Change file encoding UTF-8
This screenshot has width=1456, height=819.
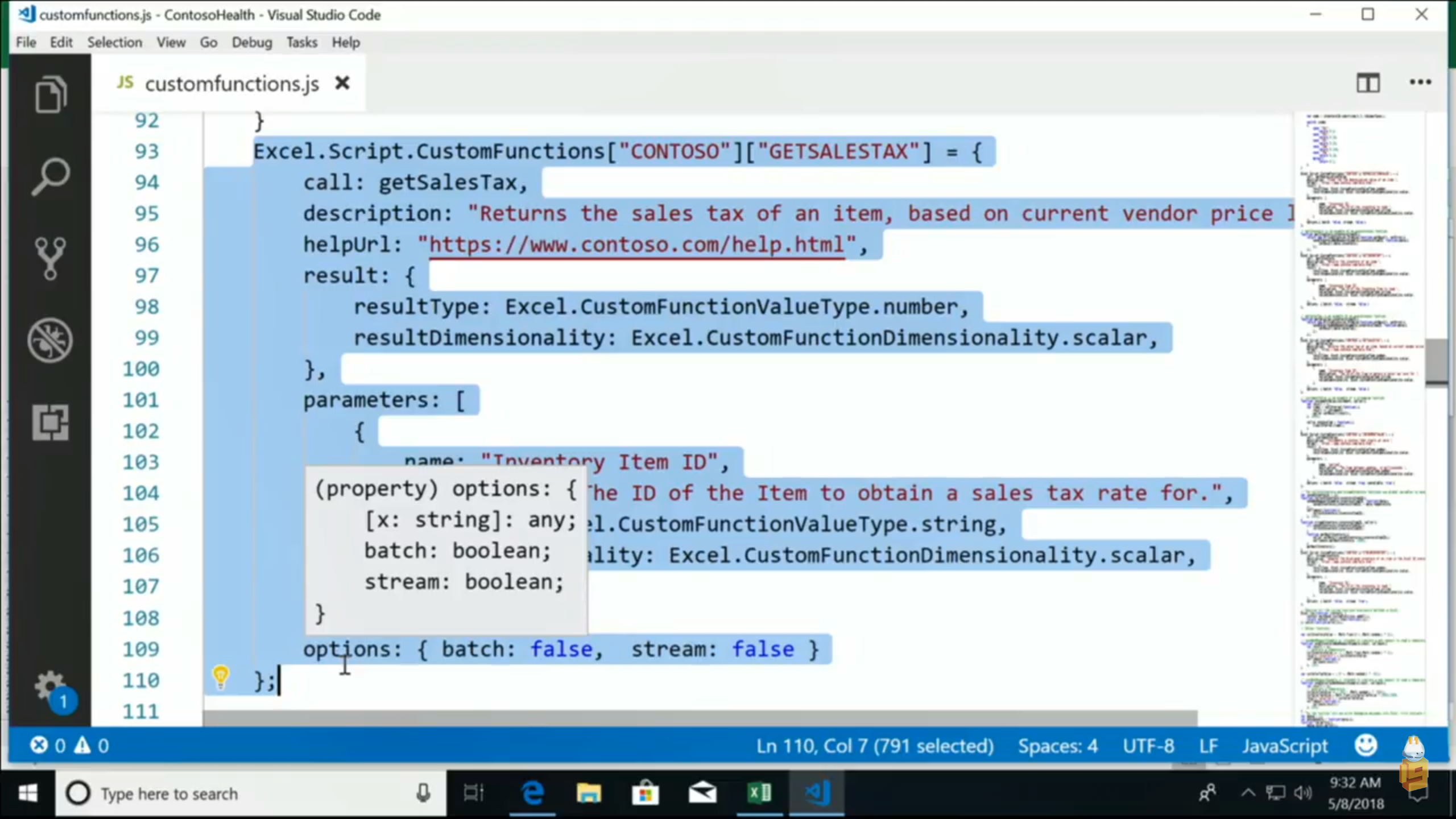click(x=1148, y=746)
